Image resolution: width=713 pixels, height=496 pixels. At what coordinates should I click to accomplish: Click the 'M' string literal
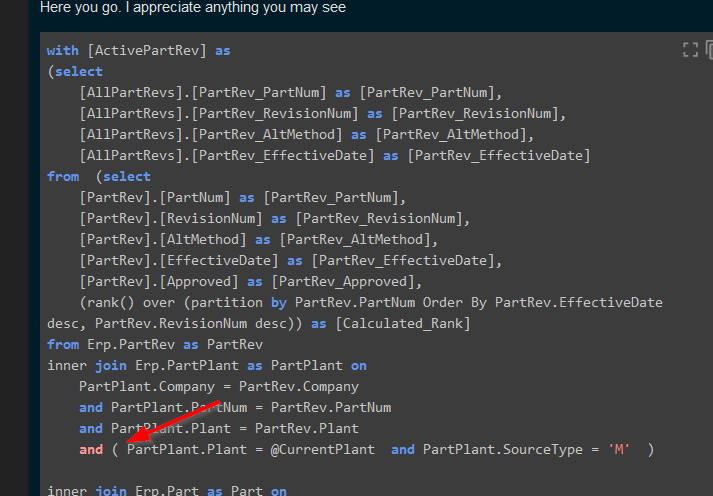[618, 449]
